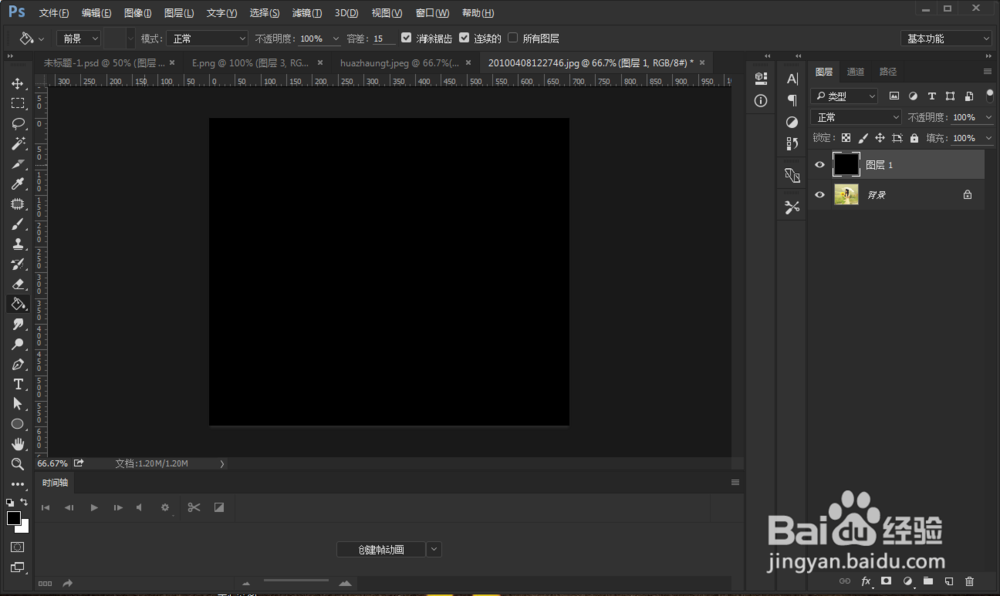
Task: Select the Eraser tool
Action: click(x=18, y=284)
